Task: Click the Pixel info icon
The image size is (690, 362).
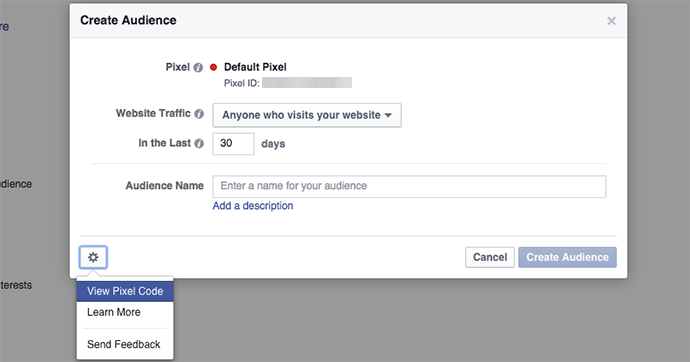Action: (198, 67)
